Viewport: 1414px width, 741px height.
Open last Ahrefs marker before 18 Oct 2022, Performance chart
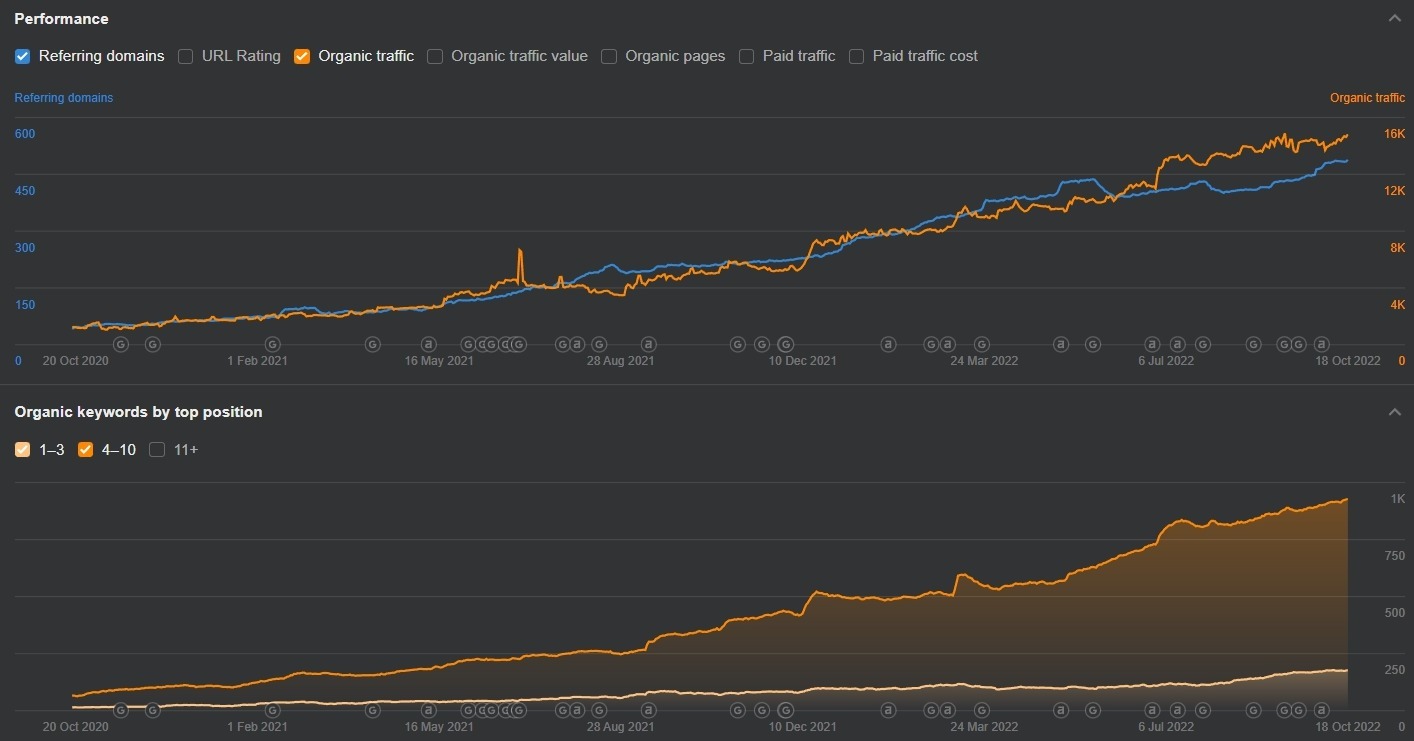1321,344
